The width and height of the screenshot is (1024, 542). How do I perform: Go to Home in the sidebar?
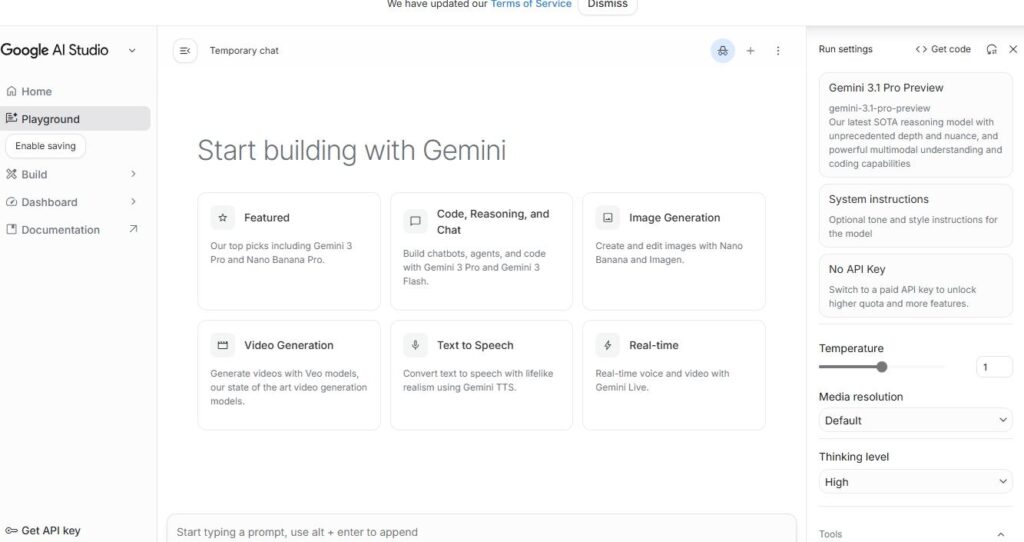pos(37,91)
